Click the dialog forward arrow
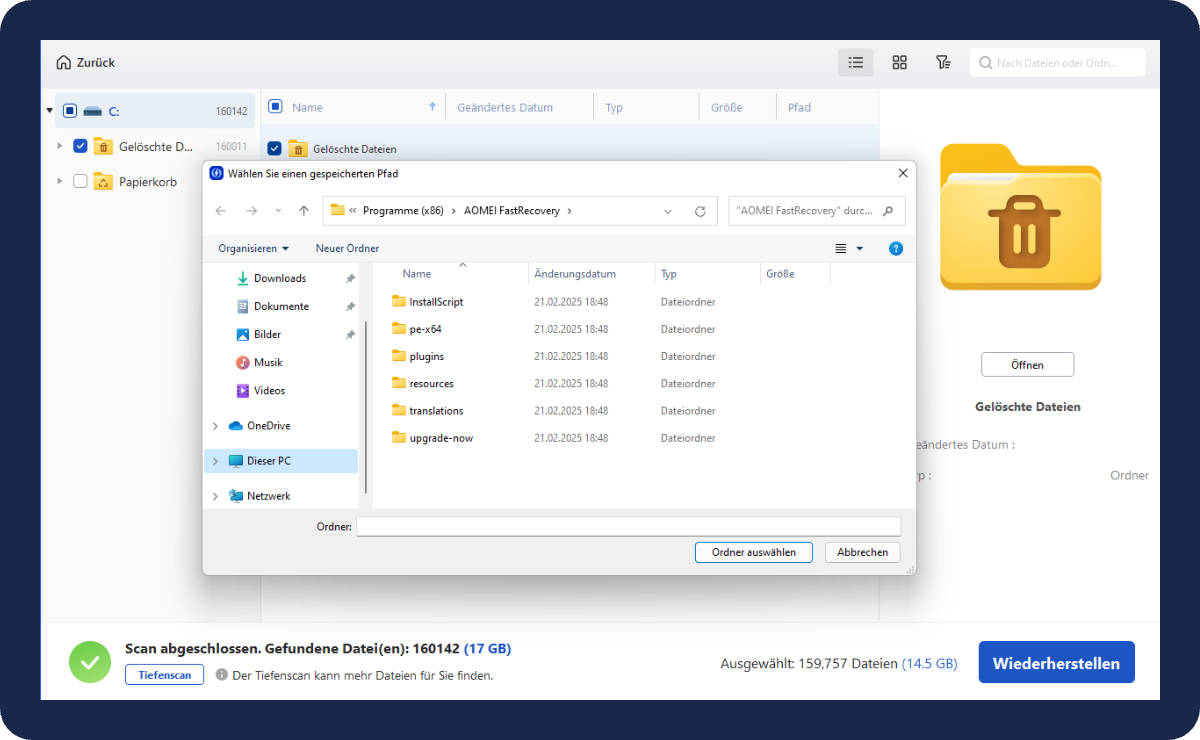Screen dimensions: 1200x740 pyautogui.click(x=251, y=211)
